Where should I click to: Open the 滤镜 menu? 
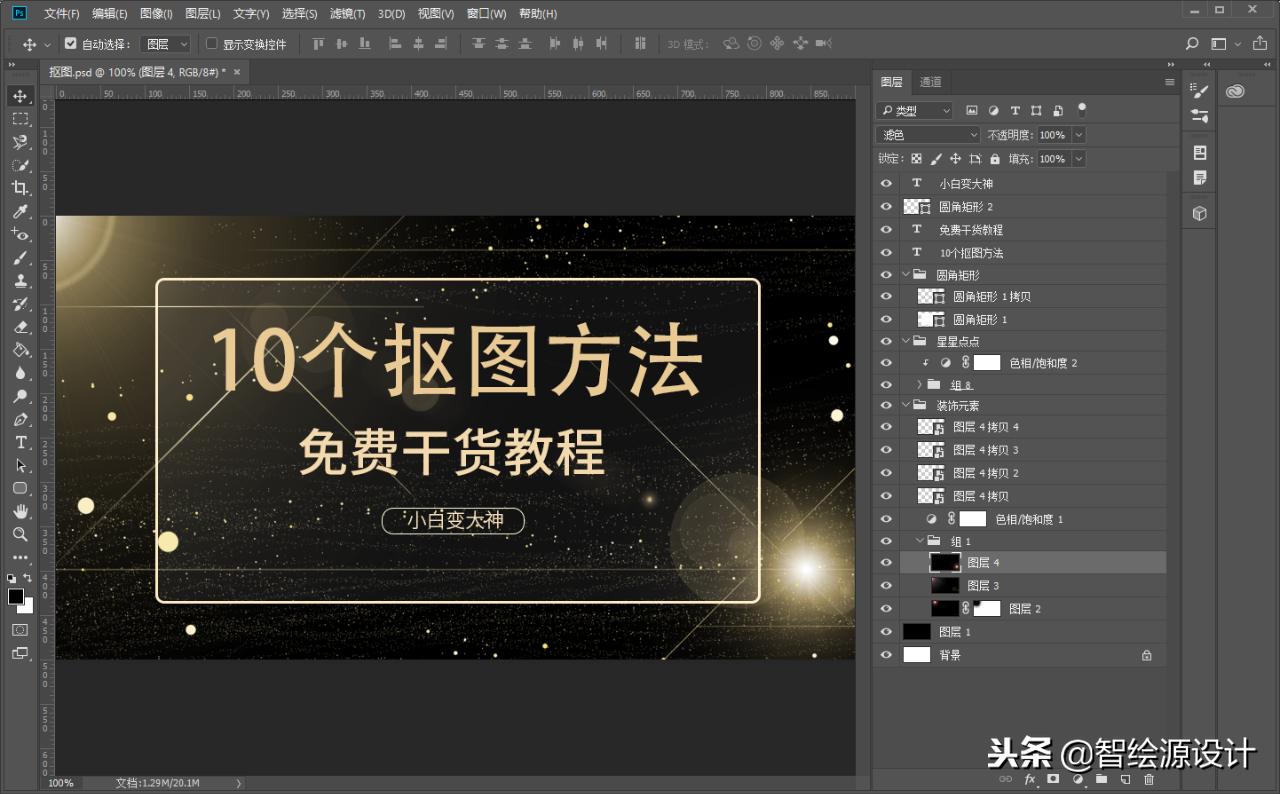click(x=347, y=13)
